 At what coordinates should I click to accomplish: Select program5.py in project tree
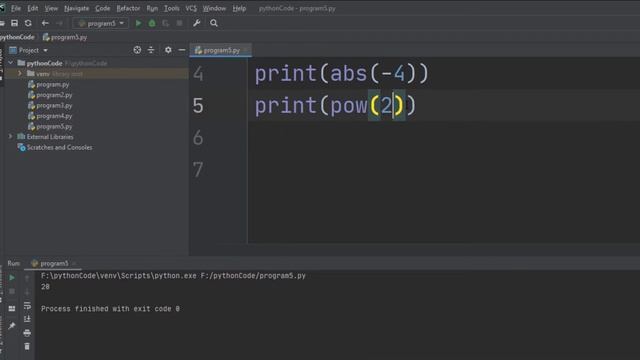50,127
